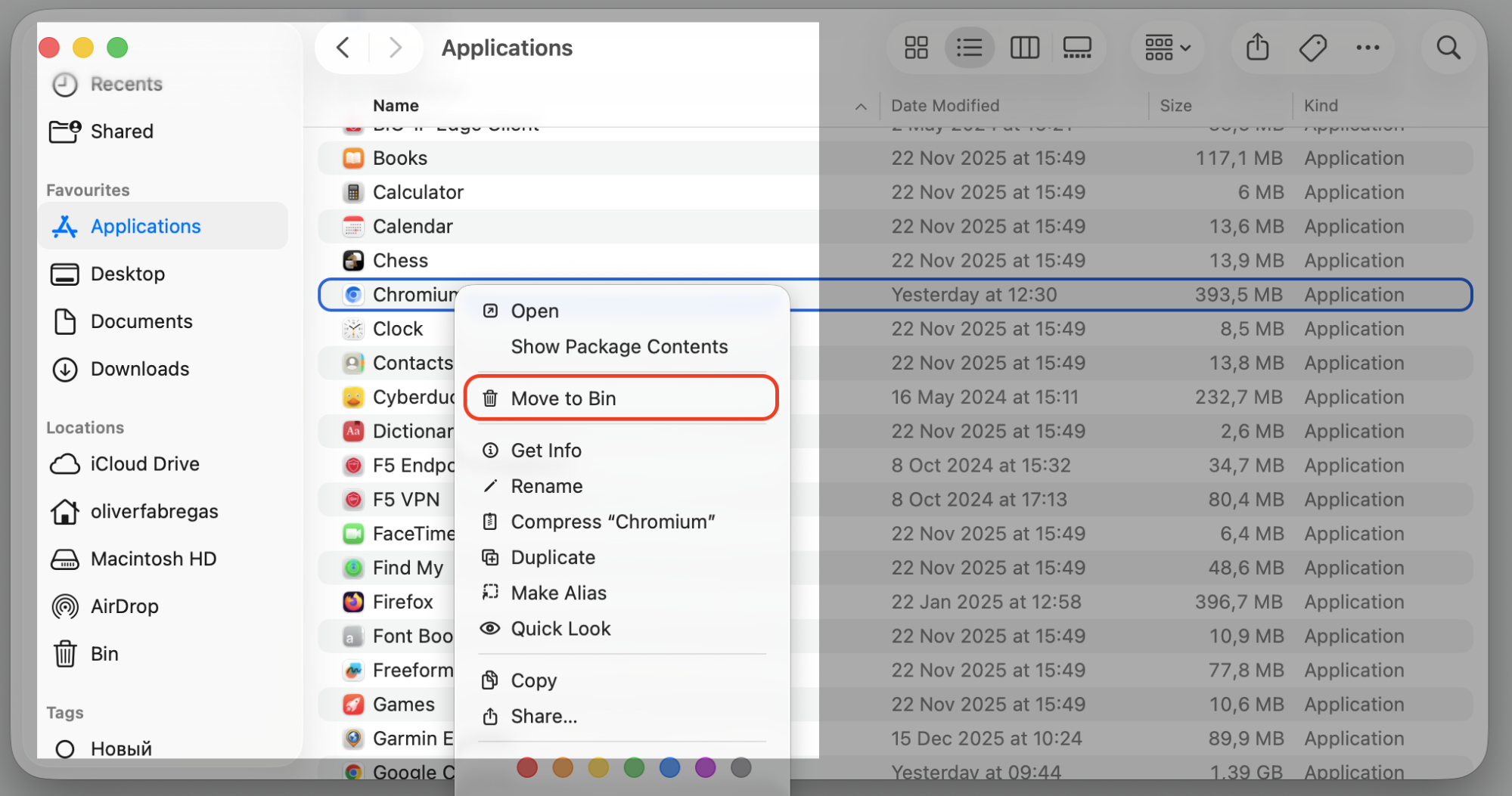The width and height of the screenshot is (1512, 796).
Task: Select the FaceTime app icon
Action: pos(353,534)
